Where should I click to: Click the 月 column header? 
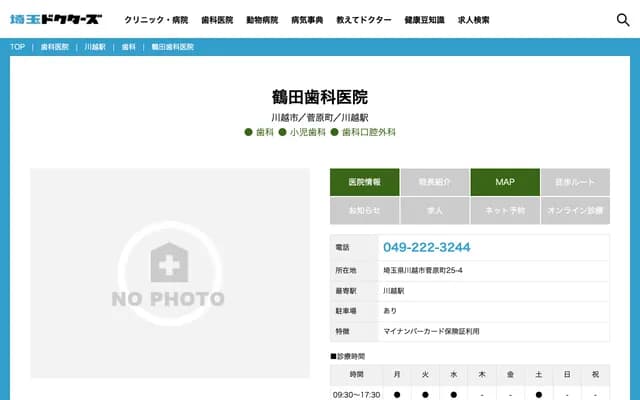[x=397, y=374]
